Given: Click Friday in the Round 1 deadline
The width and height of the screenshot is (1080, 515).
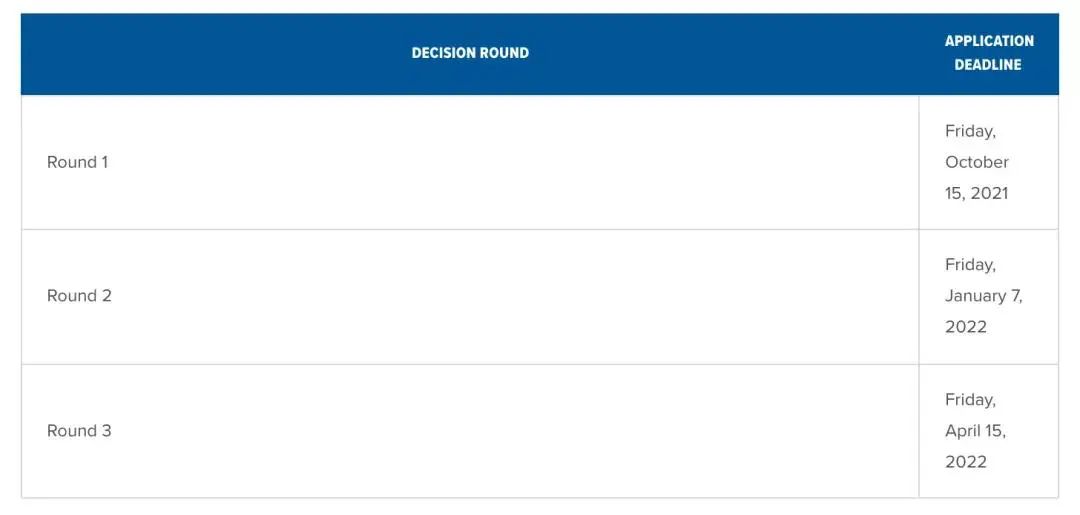Looking at the screenshot, I should point(970,131).
